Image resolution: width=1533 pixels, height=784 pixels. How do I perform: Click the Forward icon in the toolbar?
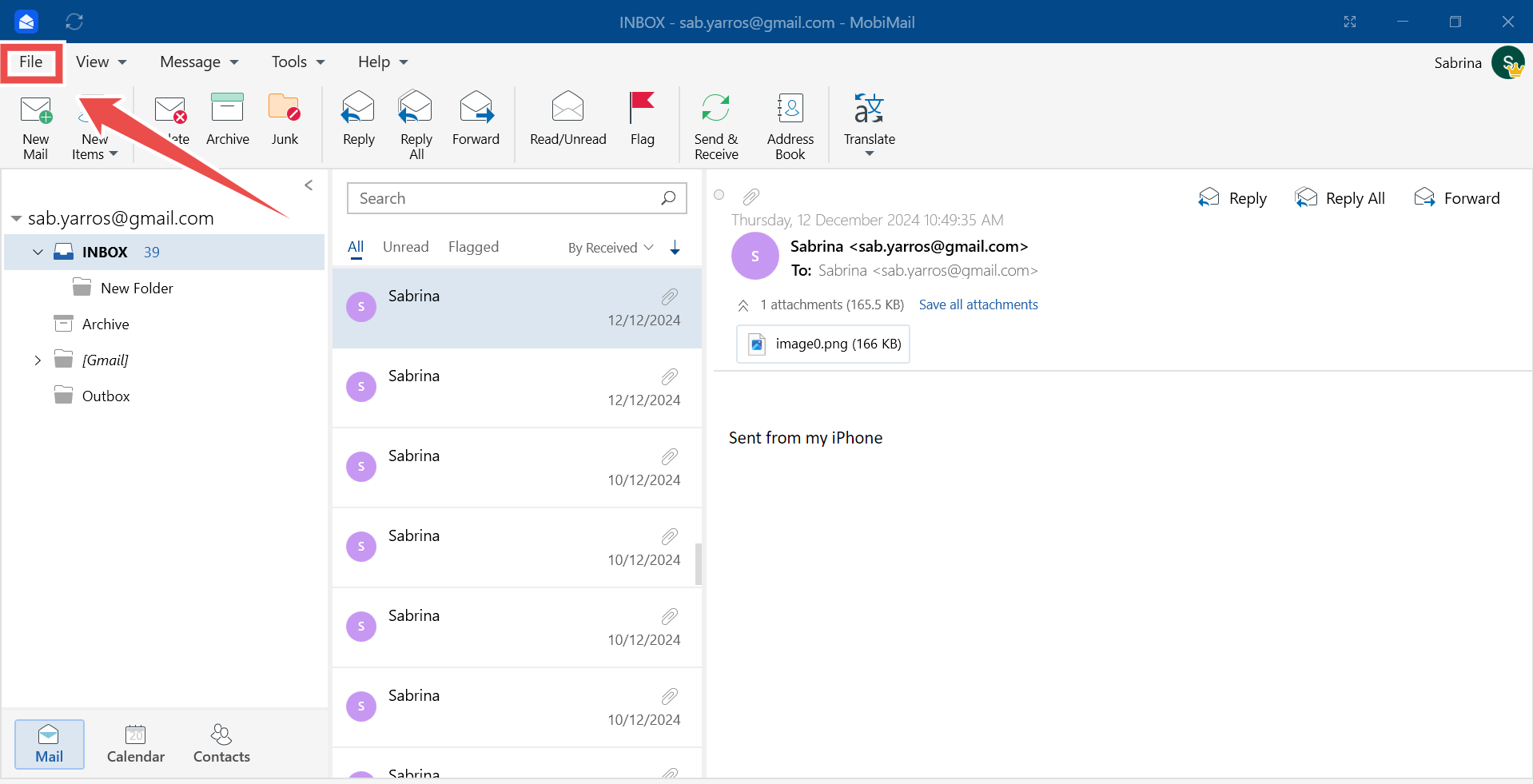coord(476,107)
